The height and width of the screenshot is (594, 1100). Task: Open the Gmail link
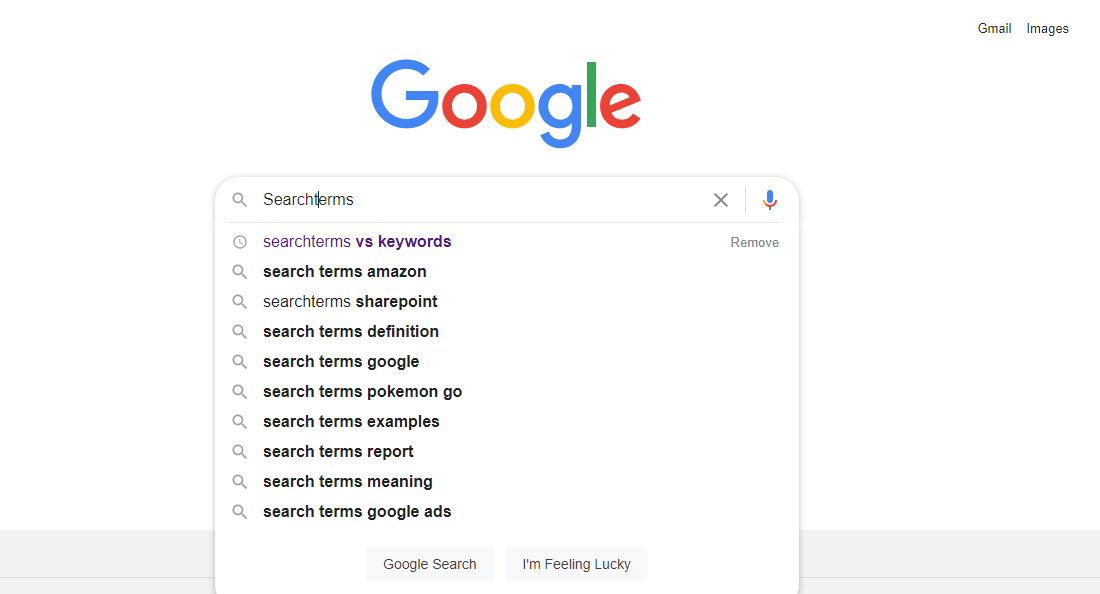point(994,28)
